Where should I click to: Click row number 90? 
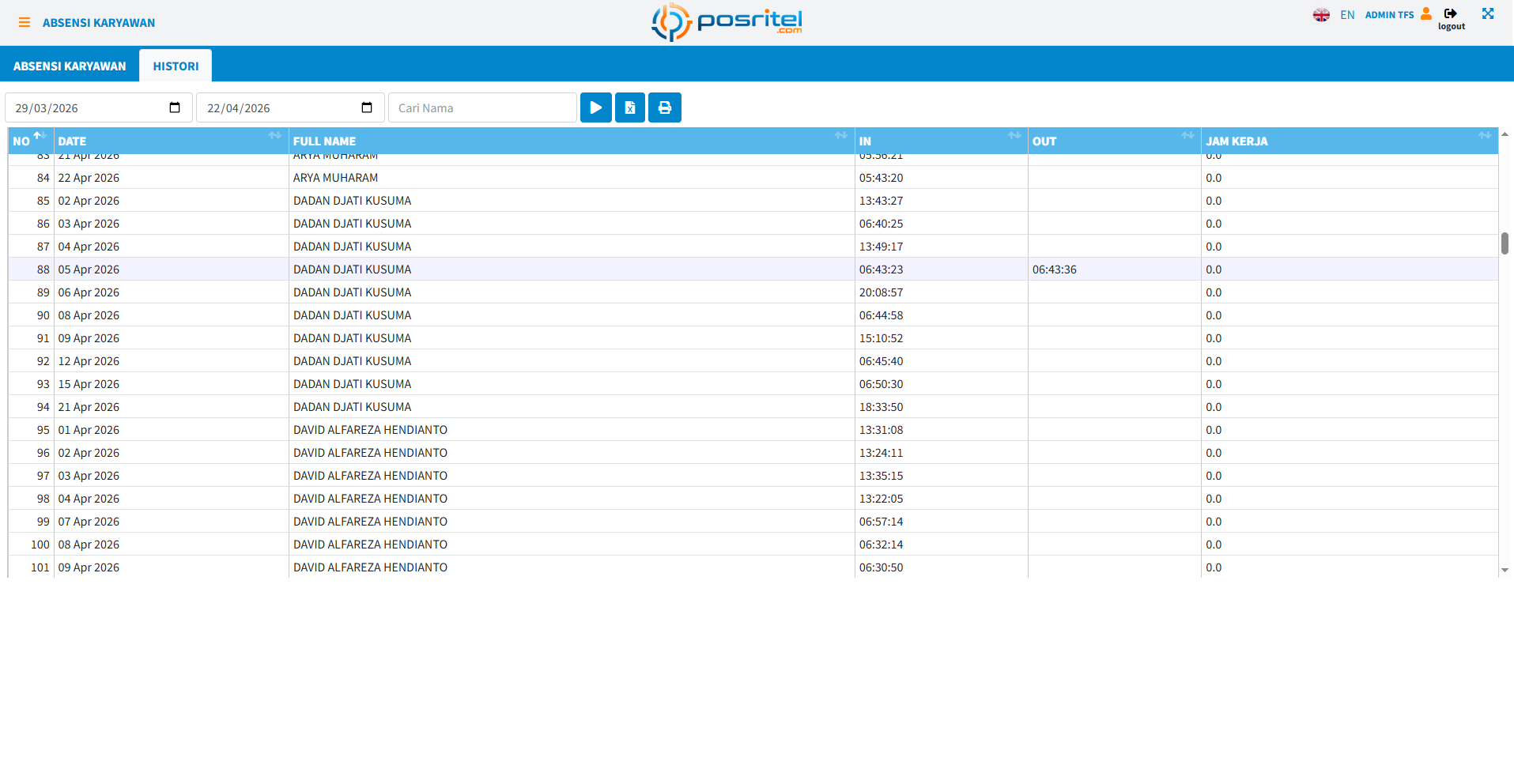click(43, 315)
